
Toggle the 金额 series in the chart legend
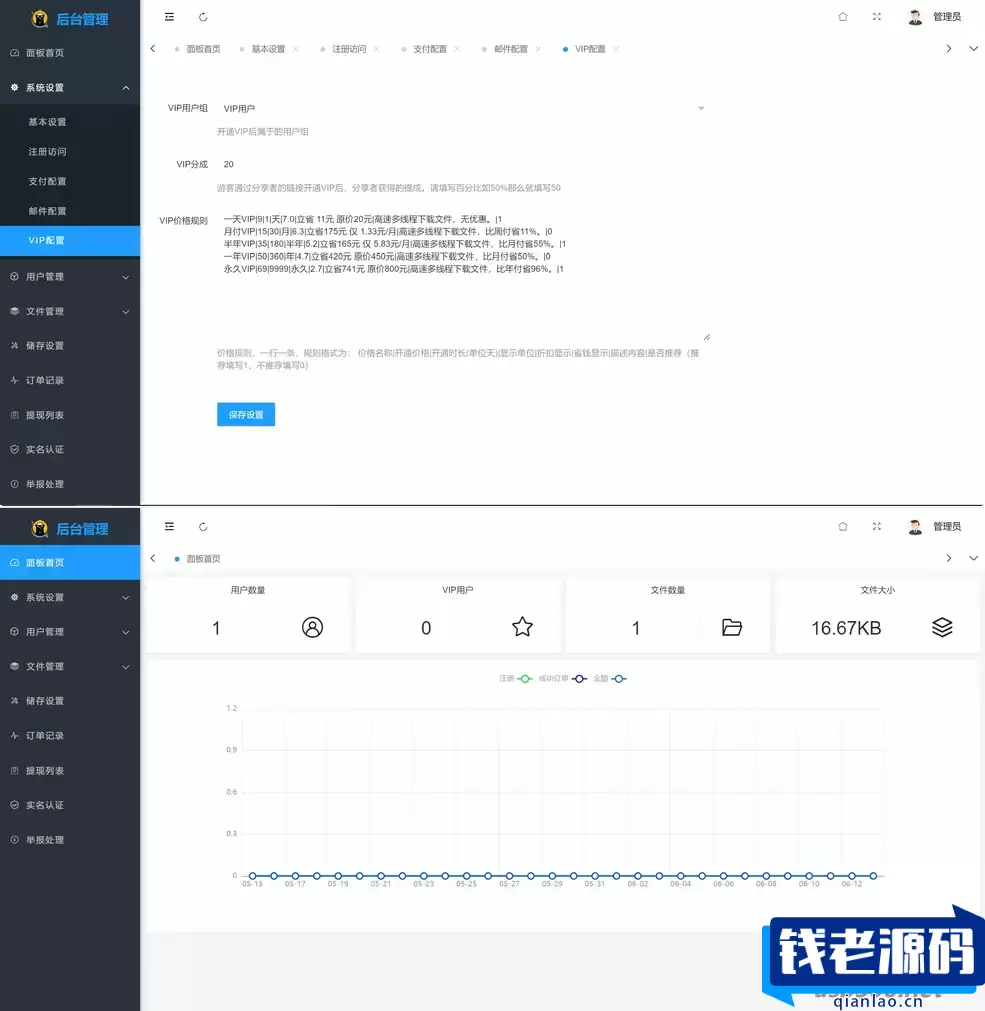click(x=610, y=679)
